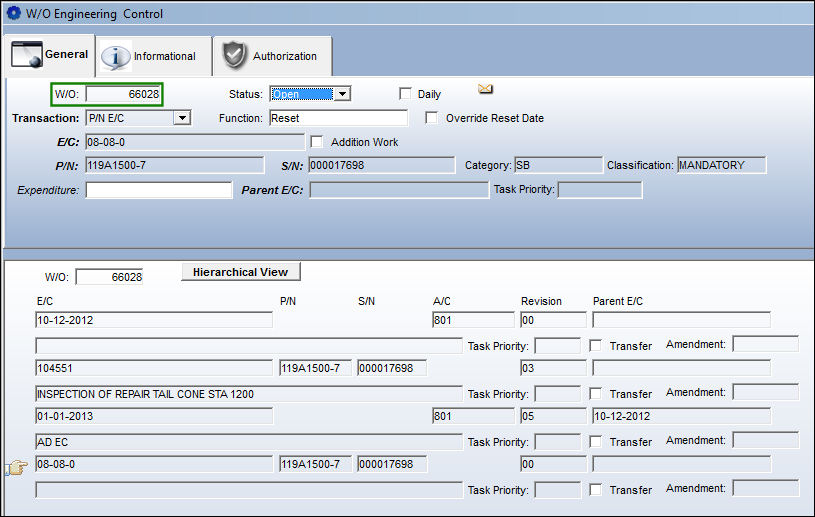The image size is (815, 517).
Task: Expand the Transaction dropdown arrow
Action: pyautogui.click(x=182, y=118)
